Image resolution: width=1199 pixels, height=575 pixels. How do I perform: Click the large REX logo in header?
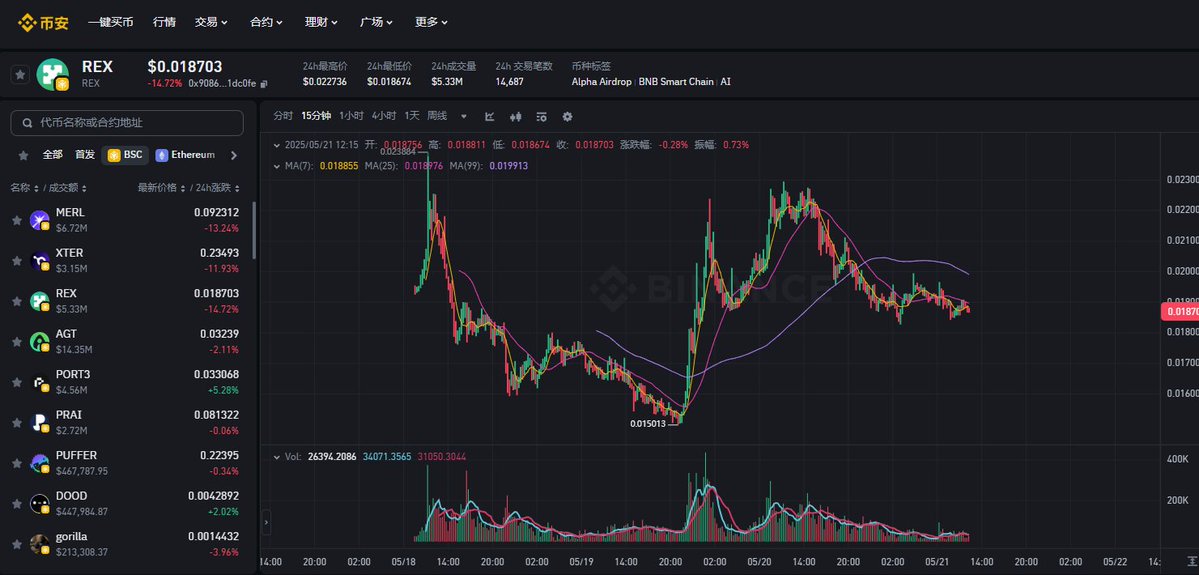54,74
